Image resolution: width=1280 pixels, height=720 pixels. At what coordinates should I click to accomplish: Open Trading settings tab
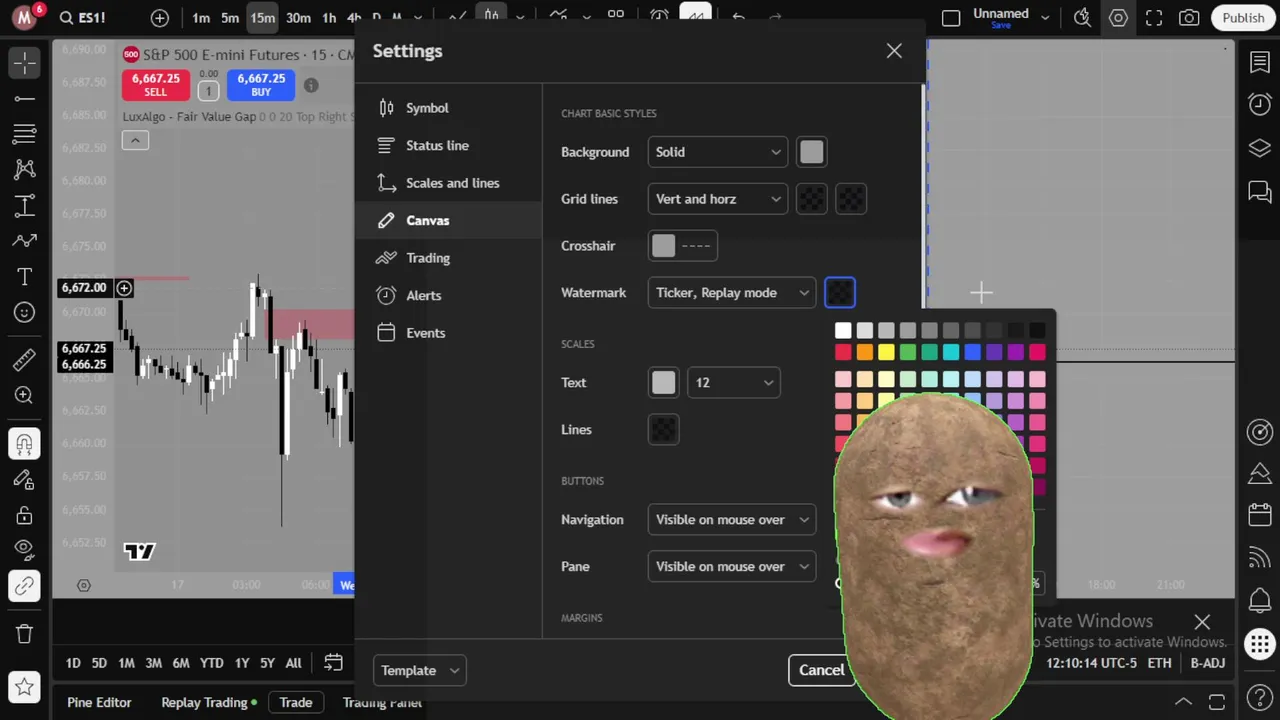pos(448,258)
